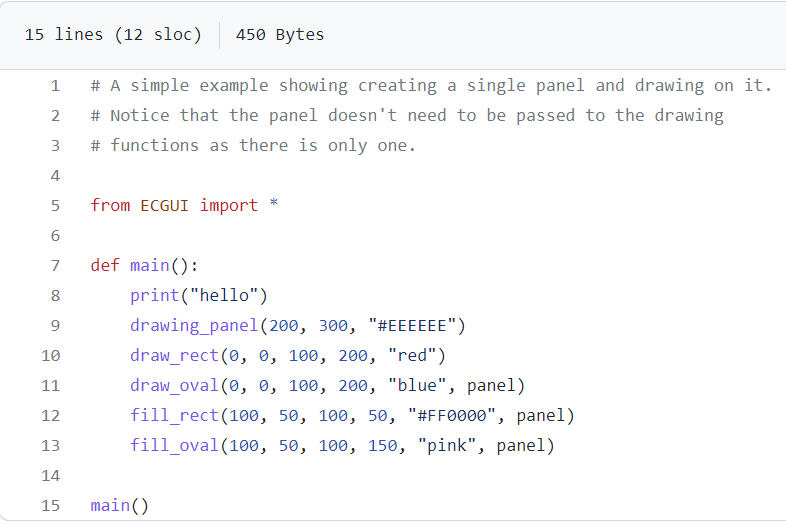Click the "pink" string argument
The height and width of the screenshot is (524, 786).
click(447, 446)
